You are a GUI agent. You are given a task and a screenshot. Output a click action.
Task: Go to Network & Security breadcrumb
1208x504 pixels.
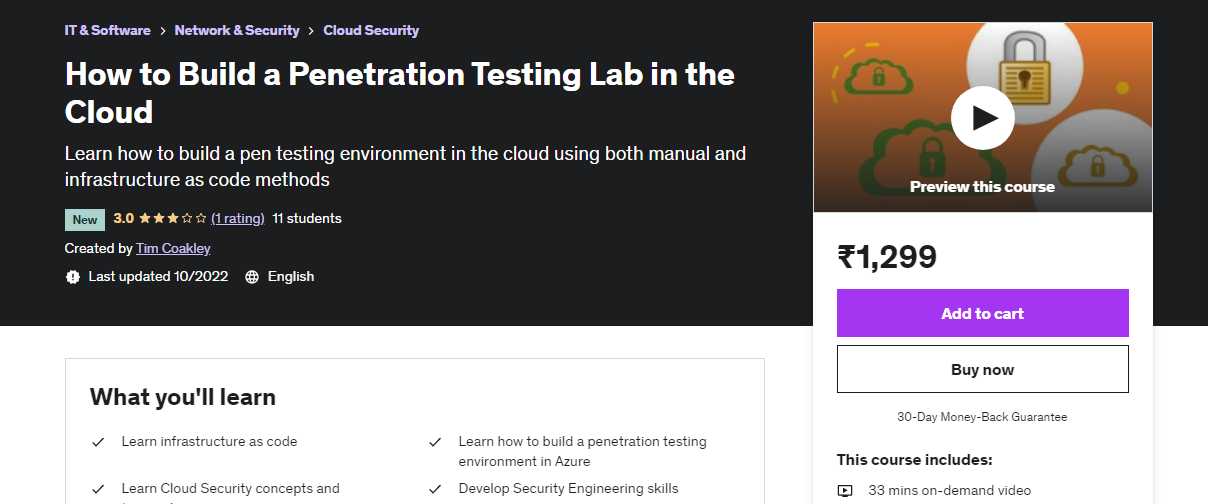[x=237, y=30]
